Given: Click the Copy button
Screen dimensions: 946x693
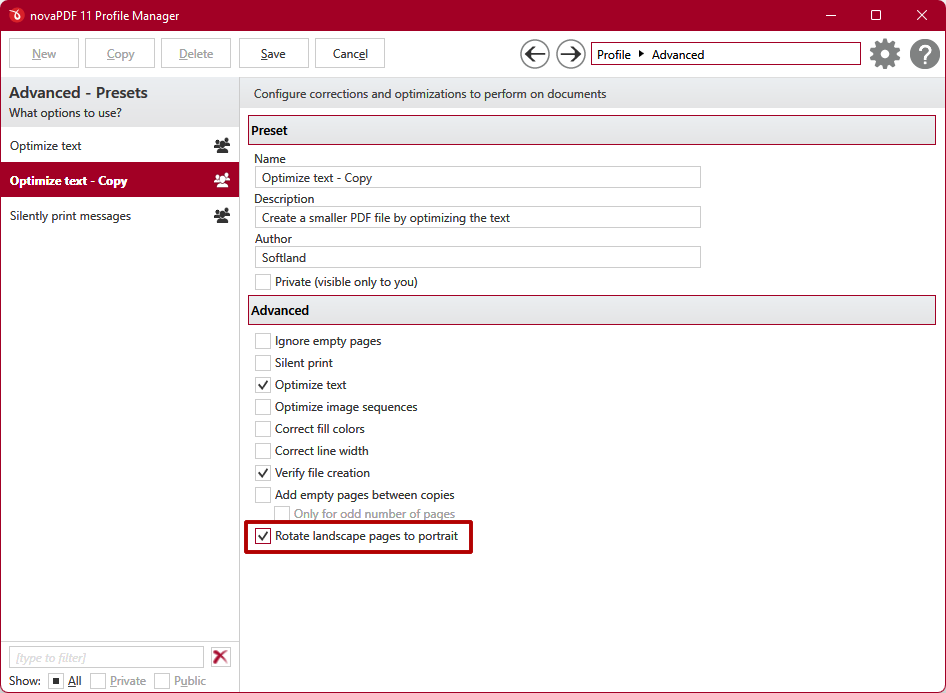Looking at the screenshot, I should [120, 54].
